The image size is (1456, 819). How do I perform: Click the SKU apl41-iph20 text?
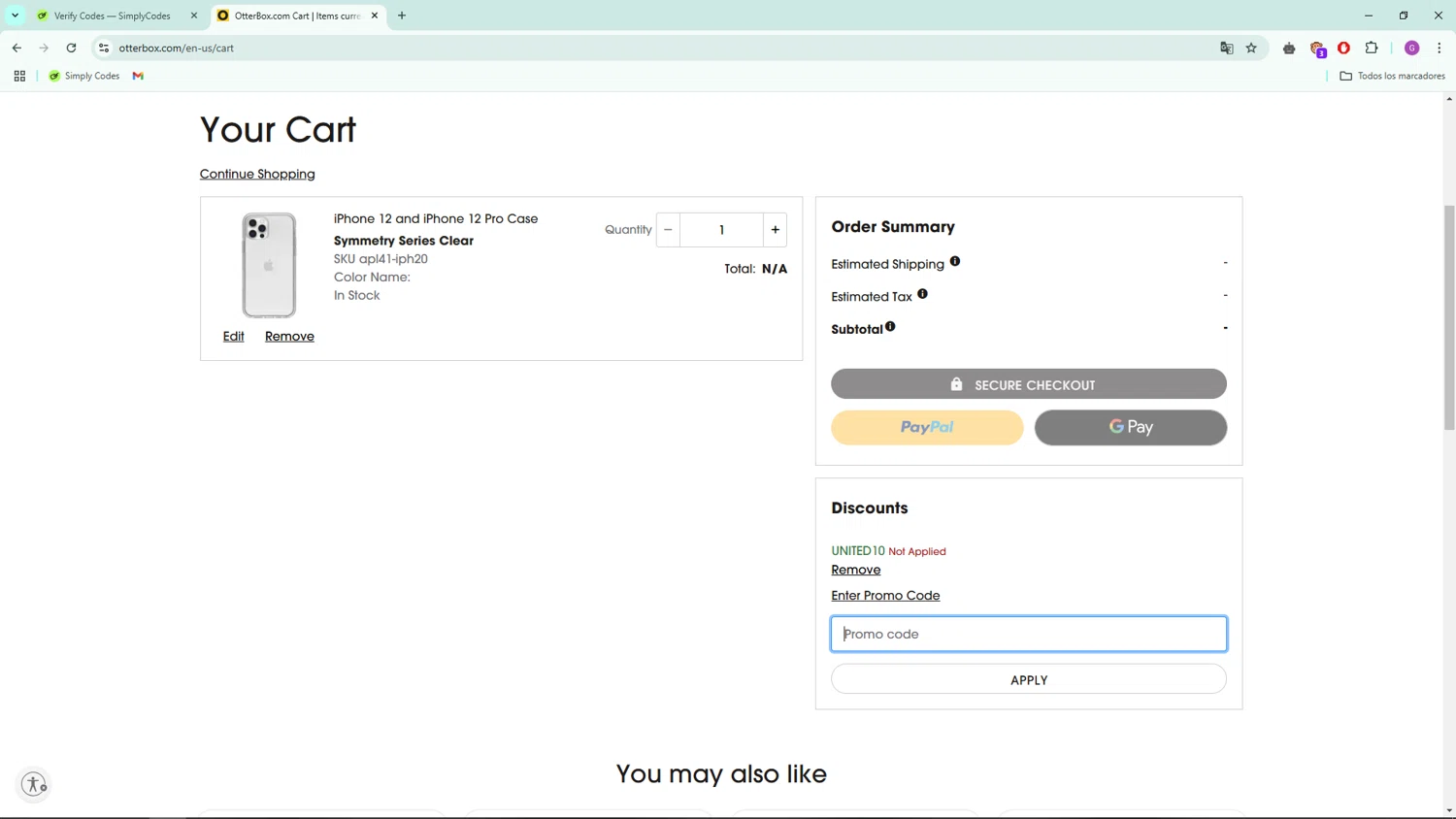coord(381,259)
